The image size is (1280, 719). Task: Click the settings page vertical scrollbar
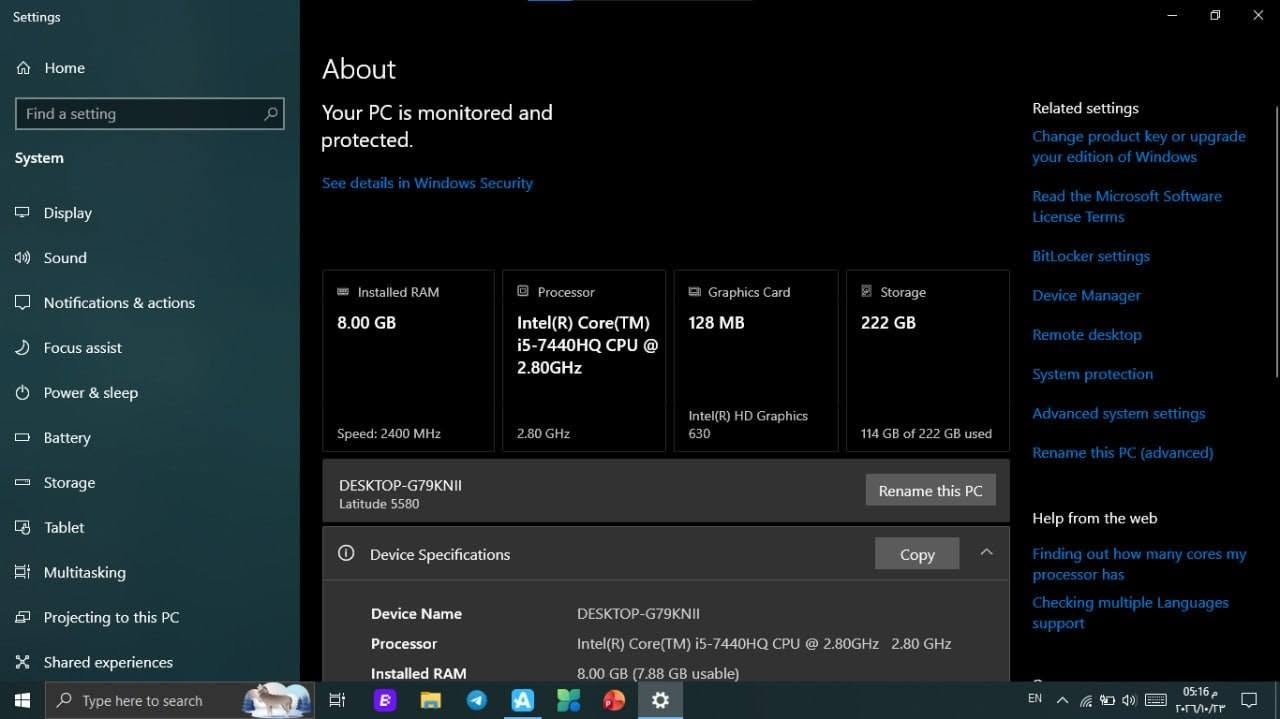1275,240
